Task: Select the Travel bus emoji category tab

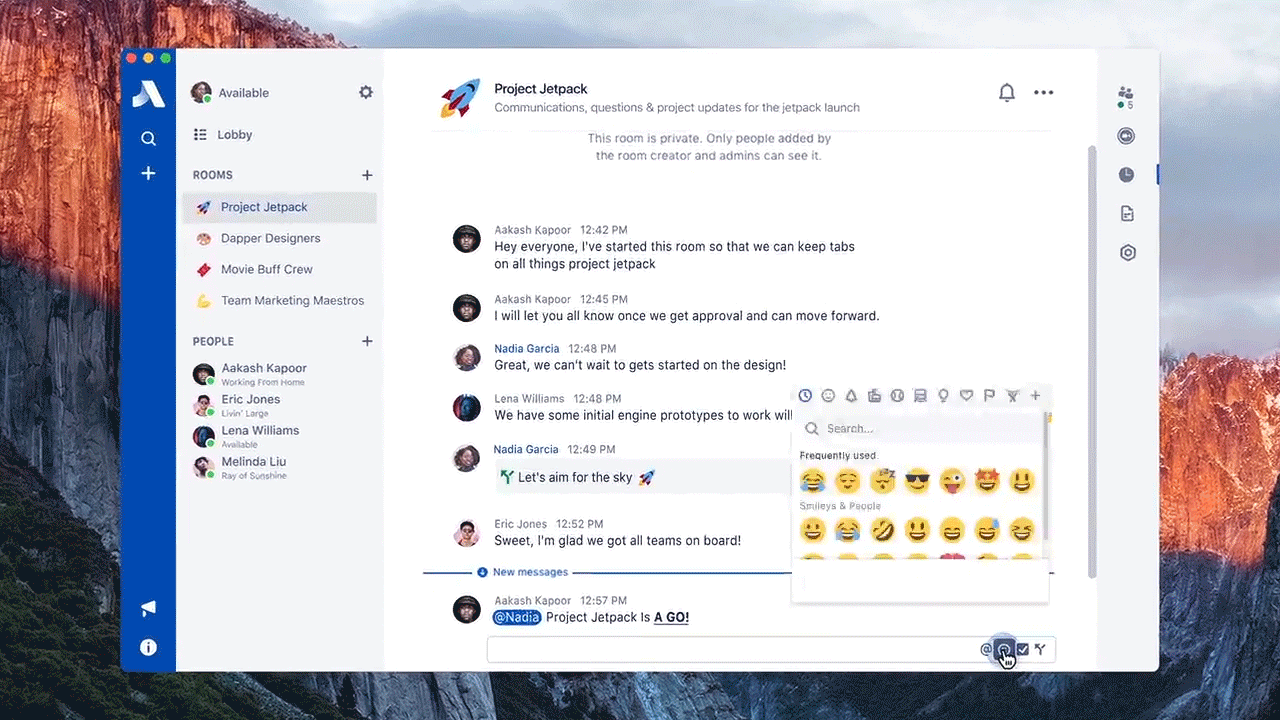Action: [x=920, y=396]
